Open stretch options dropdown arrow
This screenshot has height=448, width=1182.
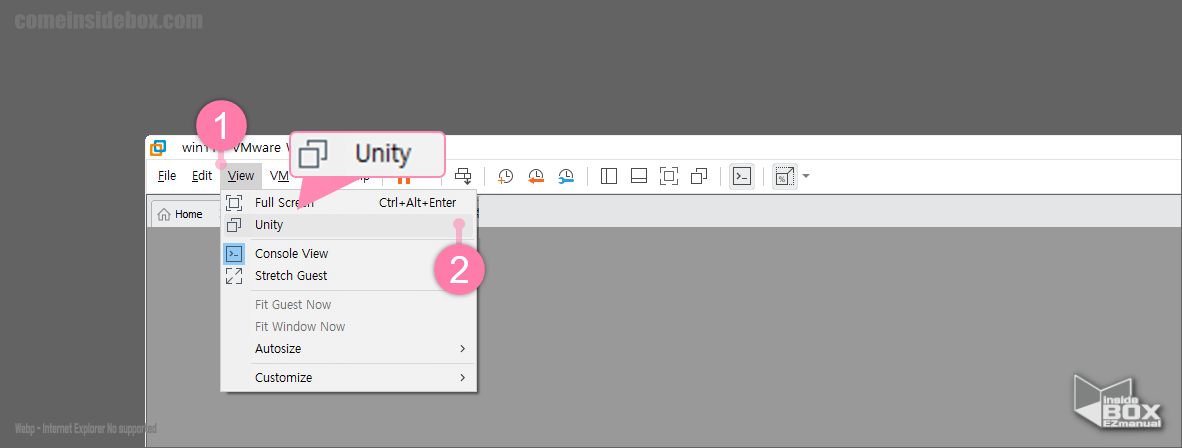coord(806,176)
